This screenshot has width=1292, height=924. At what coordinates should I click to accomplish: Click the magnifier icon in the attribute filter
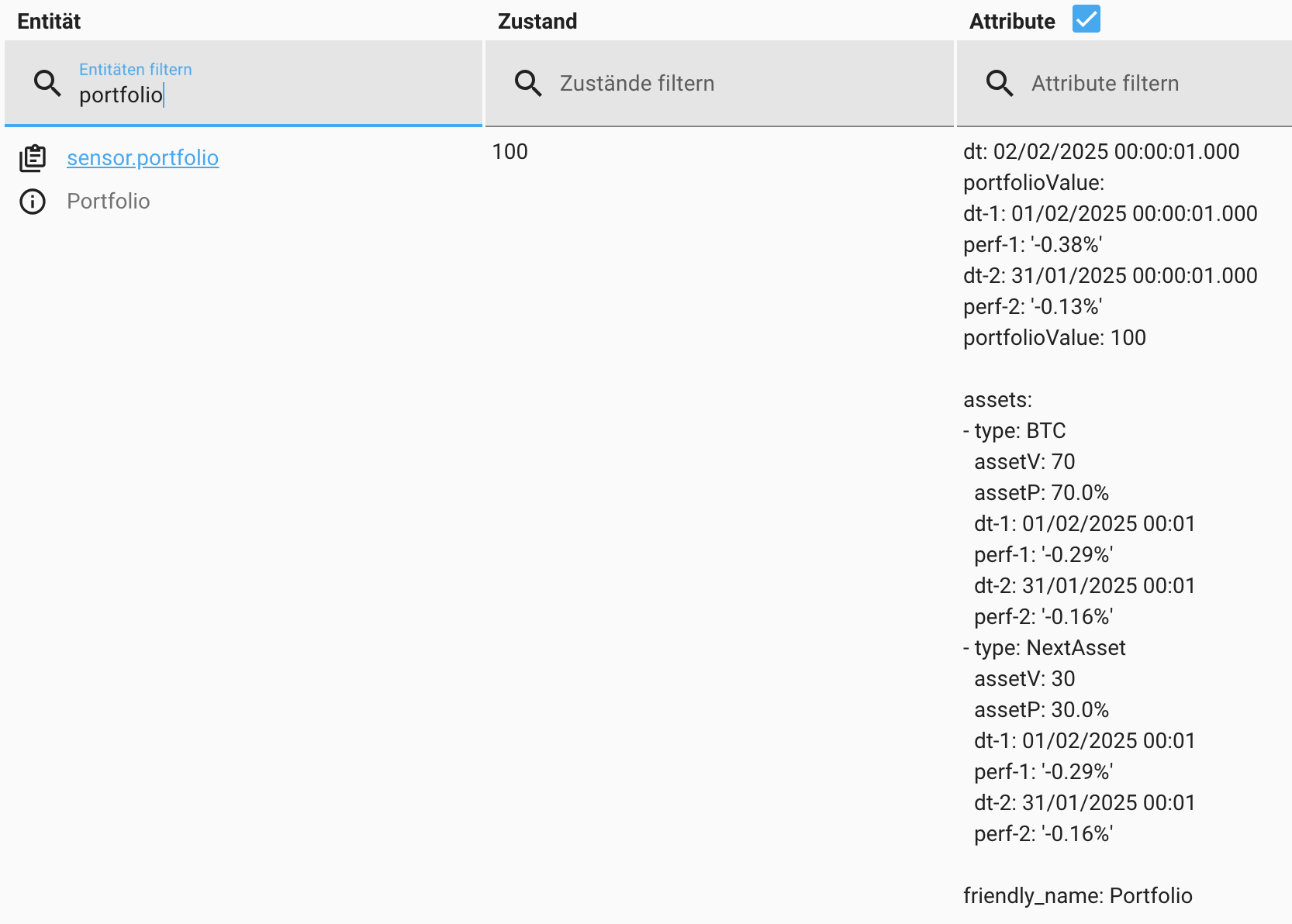click(1000, 83)
